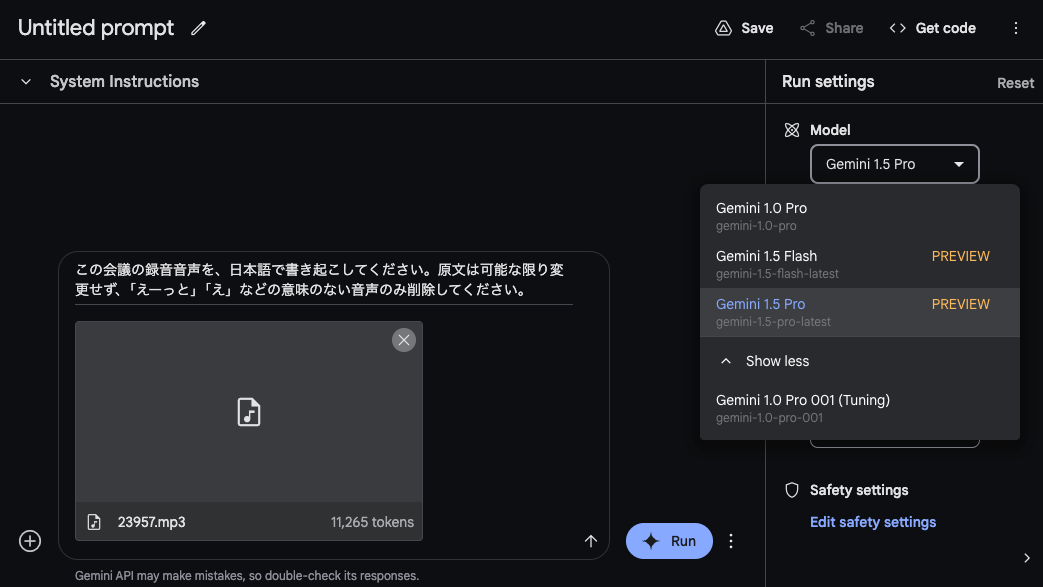1043x587 pixels.
Task: Click the 23957.mp3 audio file thumbnail
Action: [249, 412]
